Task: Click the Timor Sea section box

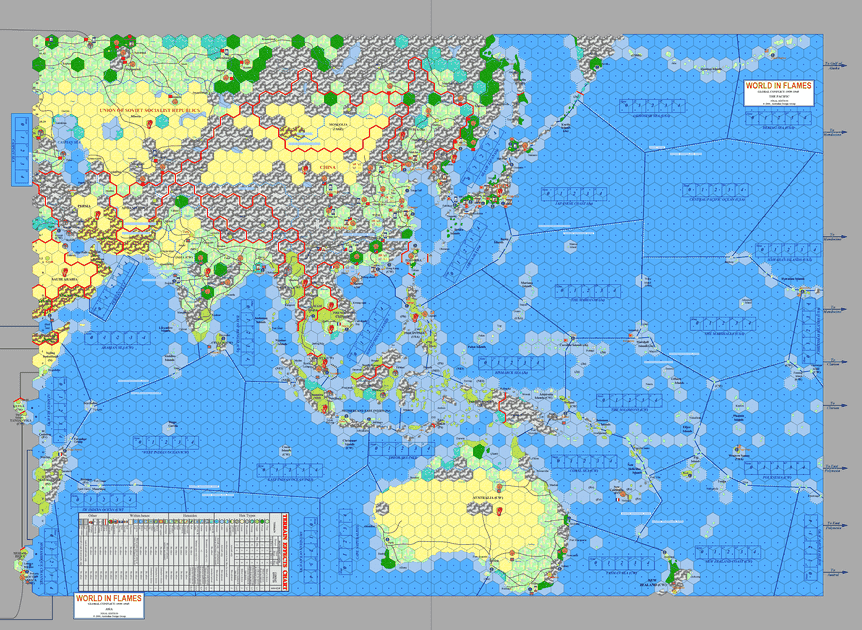Action: point(400,449)
